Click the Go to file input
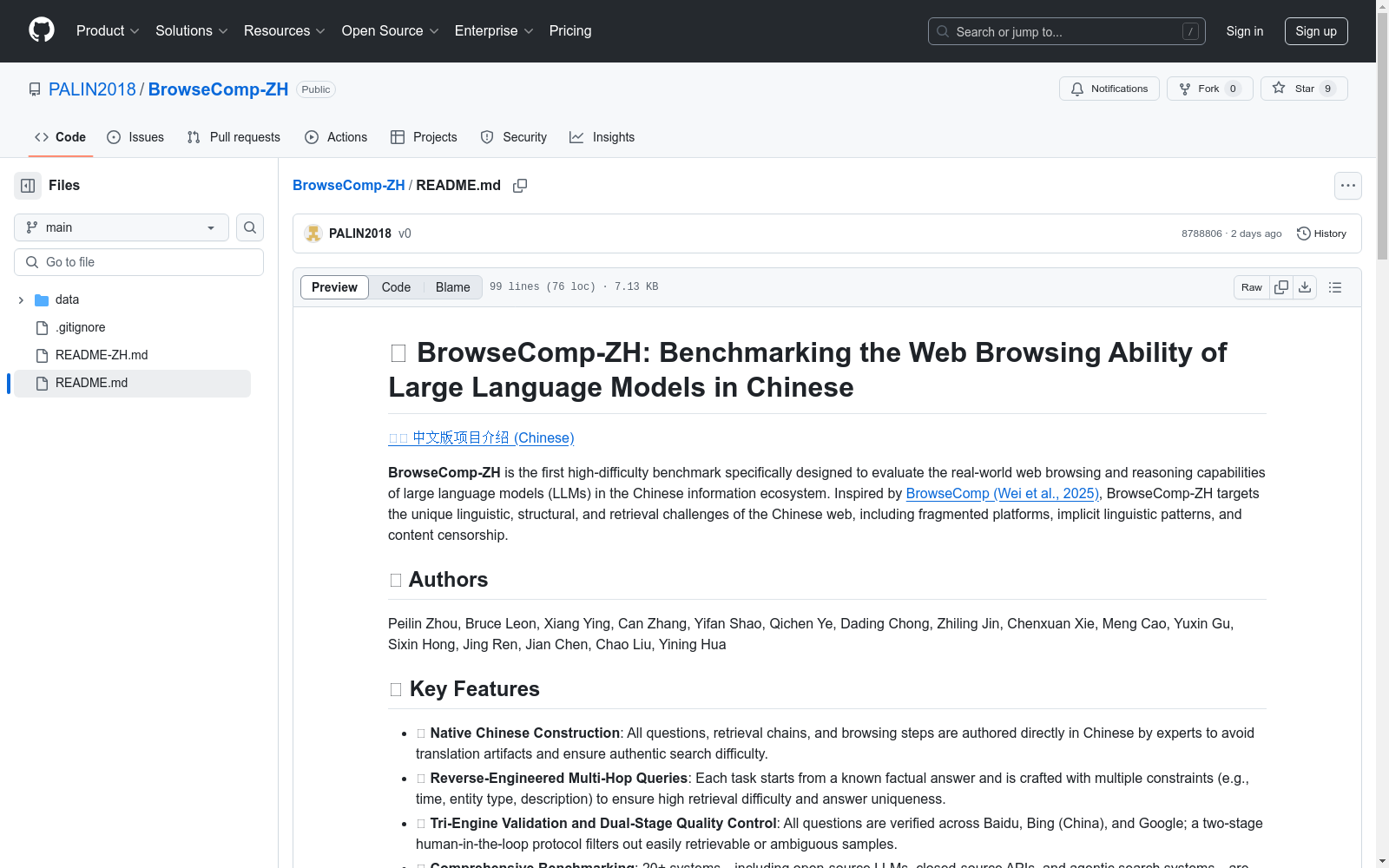This screenshot has width=1389, height=868. pyautogui.click(x=138, y=261)
